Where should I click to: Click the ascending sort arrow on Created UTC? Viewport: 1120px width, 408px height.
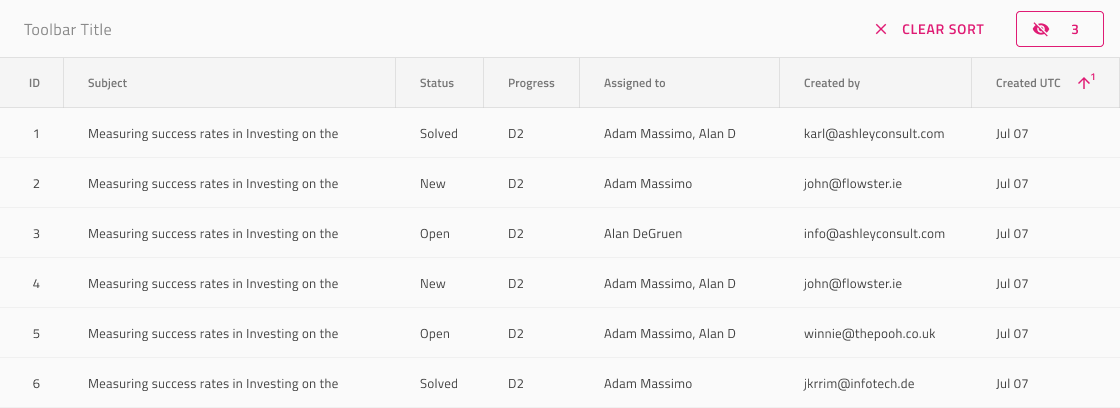tap(1086, 82)
